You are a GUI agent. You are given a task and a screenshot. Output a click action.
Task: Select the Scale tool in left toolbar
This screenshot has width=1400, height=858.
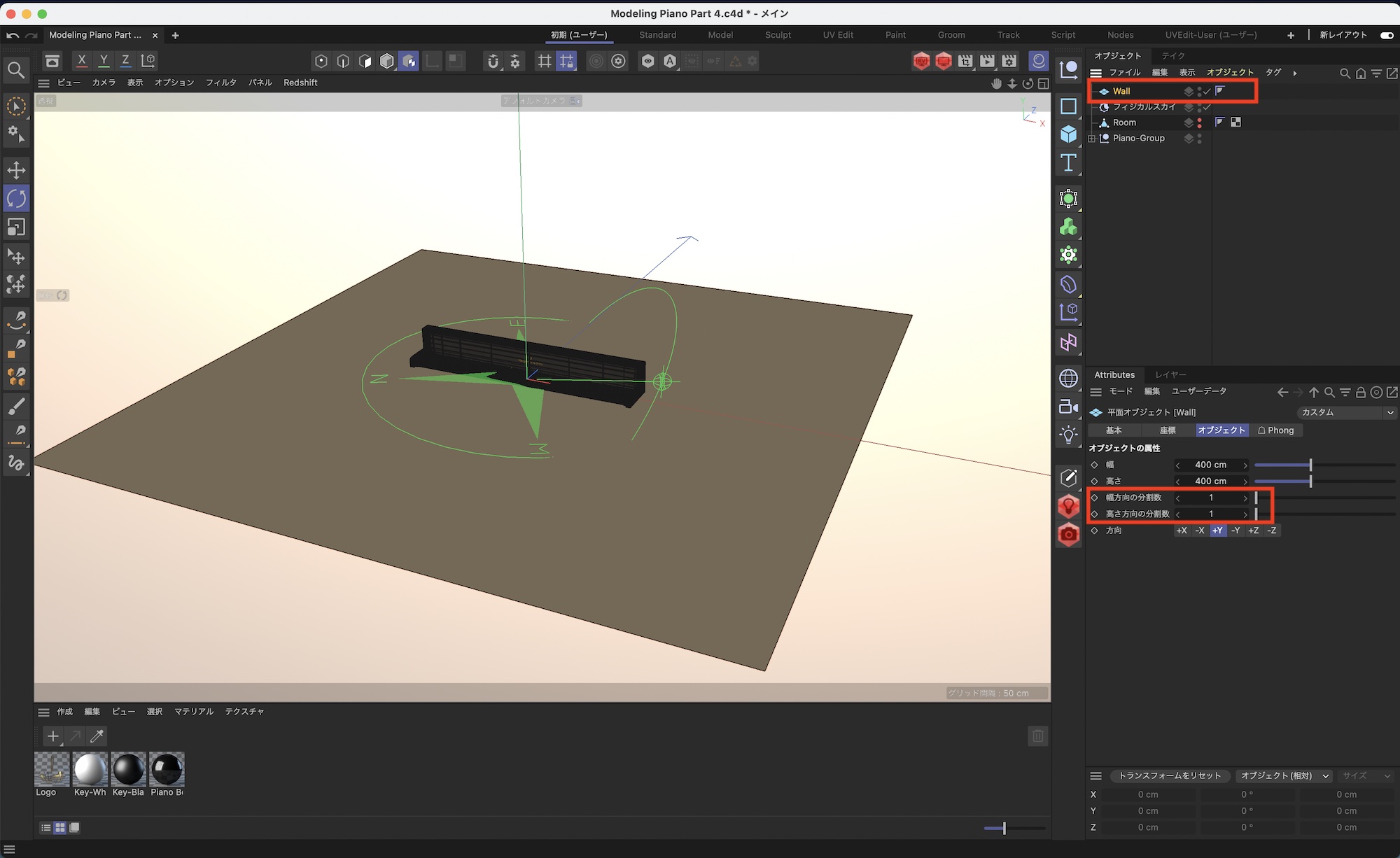16,227
